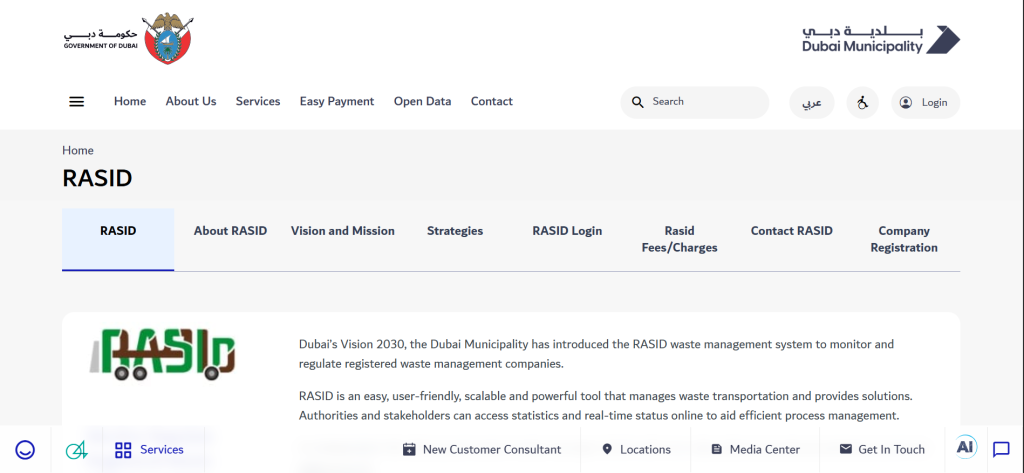Open Services in top navigation
The image size is (1024, 473).
click(258, 101)
